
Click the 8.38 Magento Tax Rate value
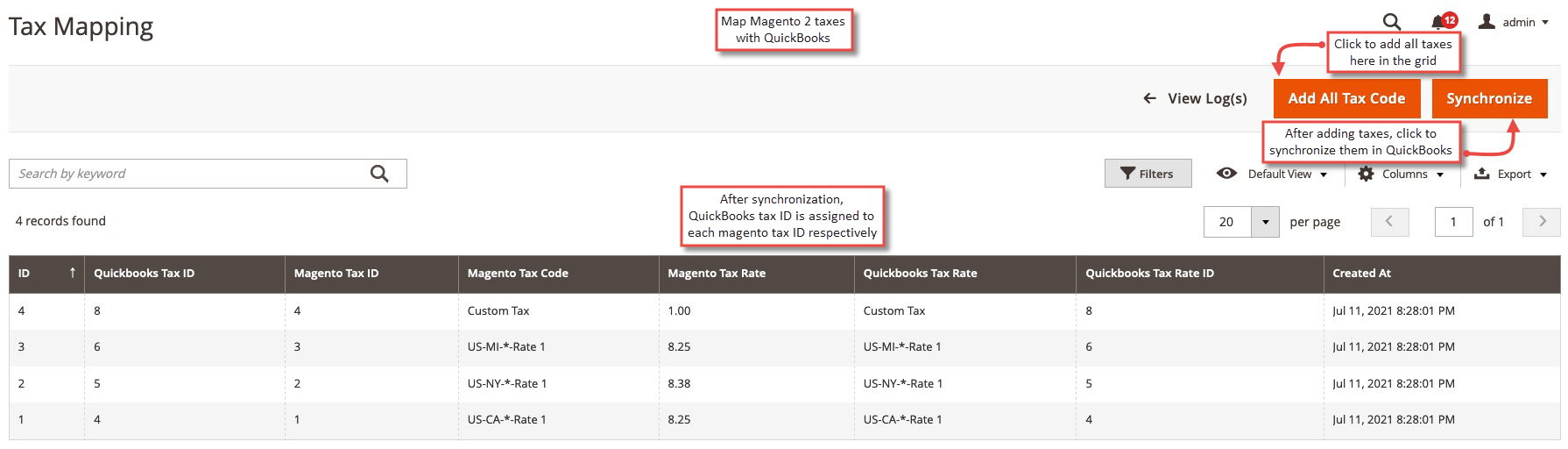pyautogui.click(x=679, y=383)
